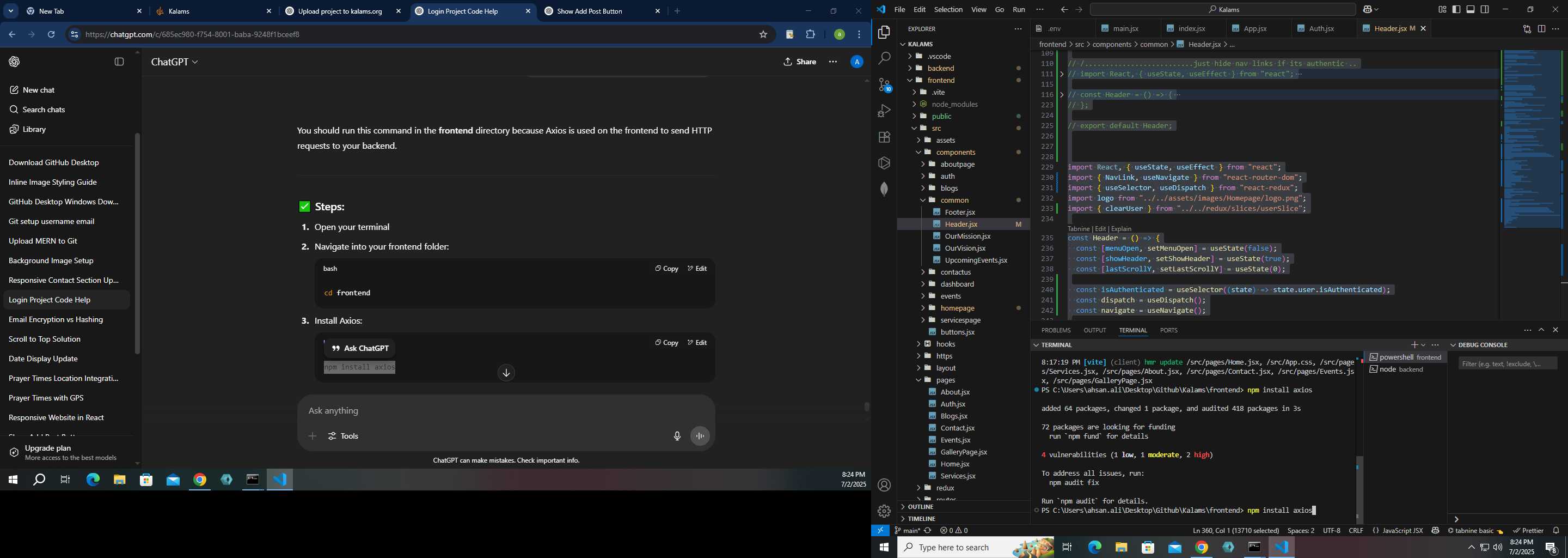This screenshot has width=1568, height=558.
Task: Switch to the PROBLEMS panel tab
Action: 1056,330
